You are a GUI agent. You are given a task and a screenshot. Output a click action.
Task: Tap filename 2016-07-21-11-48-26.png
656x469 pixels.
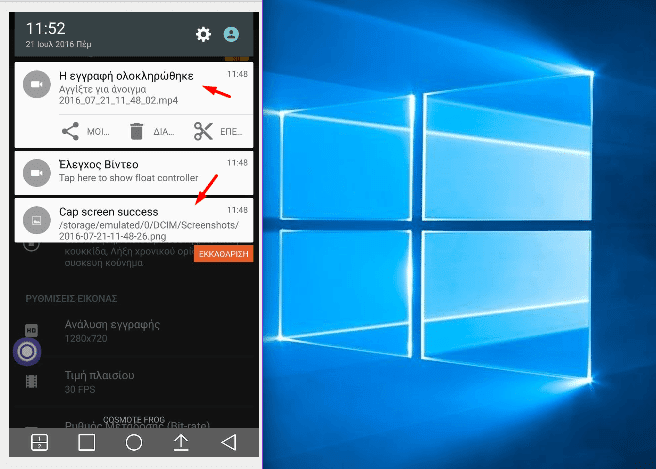point(113,236)
